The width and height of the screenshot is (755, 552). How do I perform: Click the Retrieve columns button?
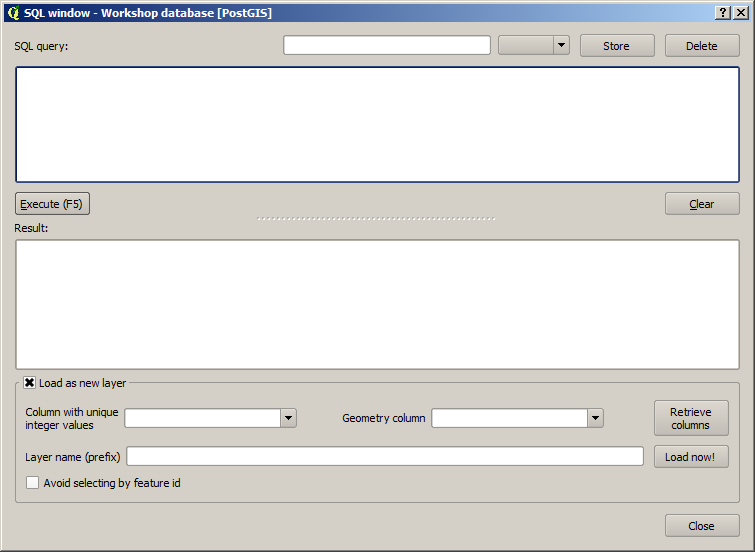tap(691, 418)
